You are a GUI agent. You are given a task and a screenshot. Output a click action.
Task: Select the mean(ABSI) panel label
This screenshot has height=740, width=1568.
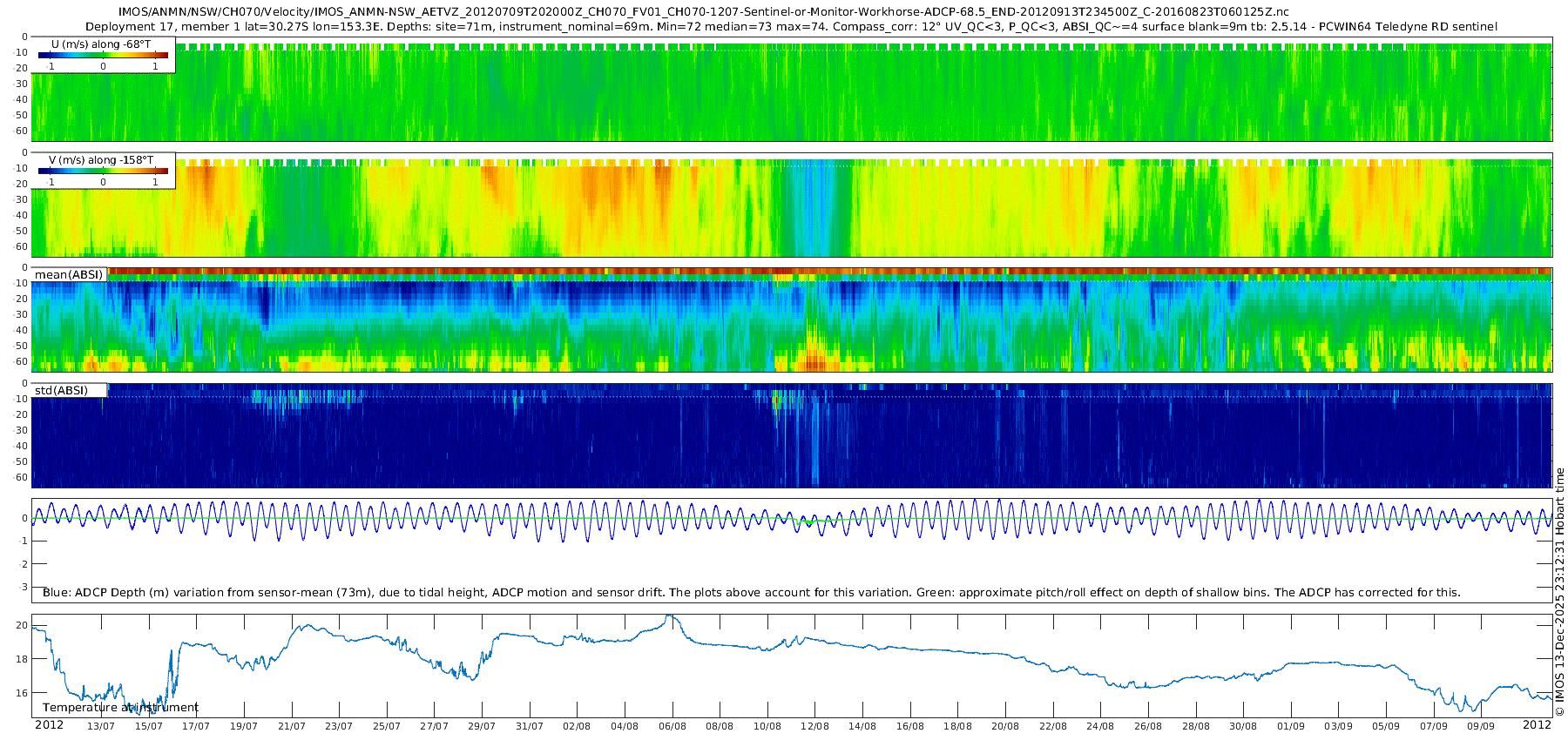point(69,274)
